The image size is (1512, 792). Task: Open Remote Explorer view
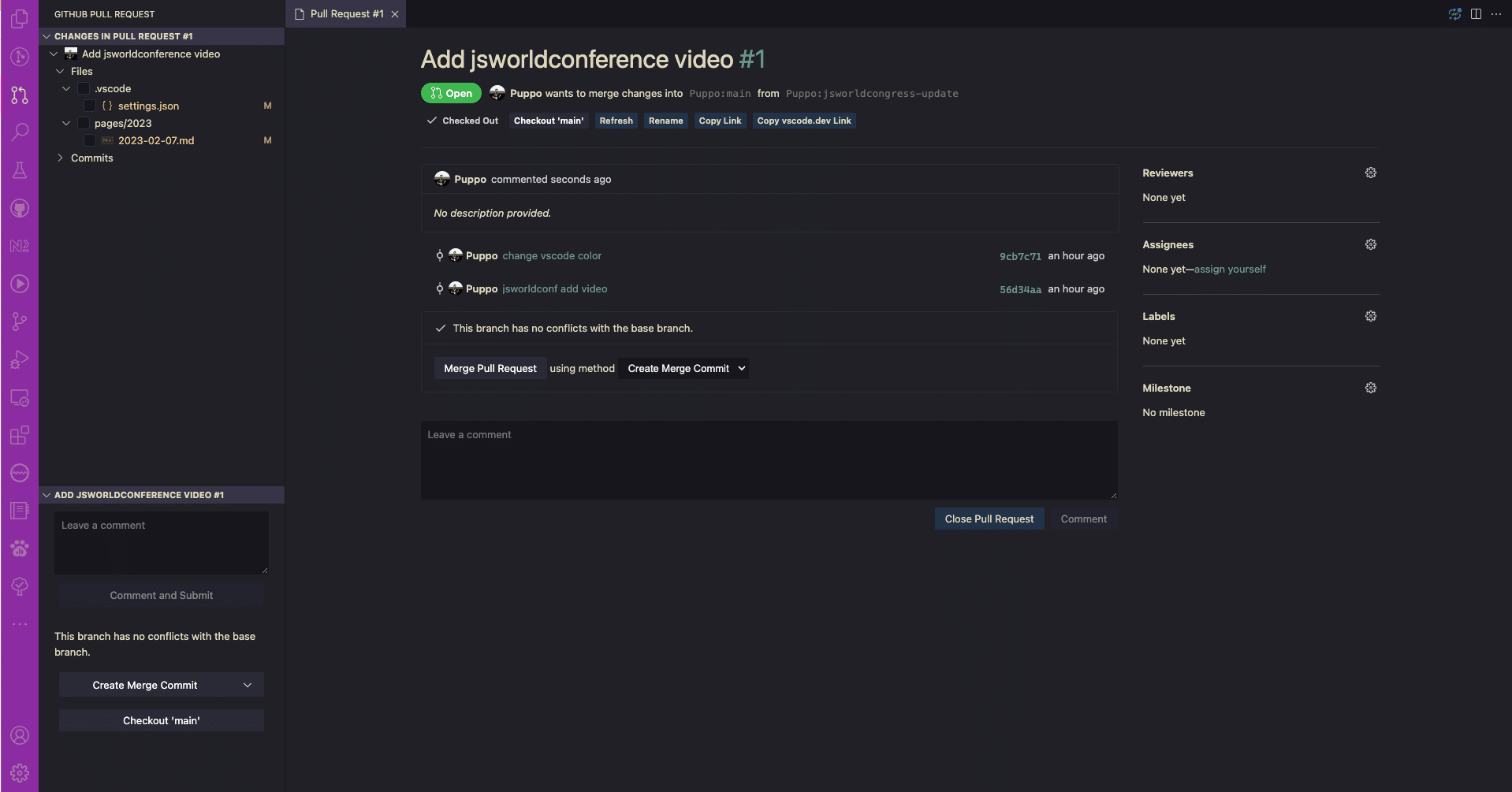[20, 397]
